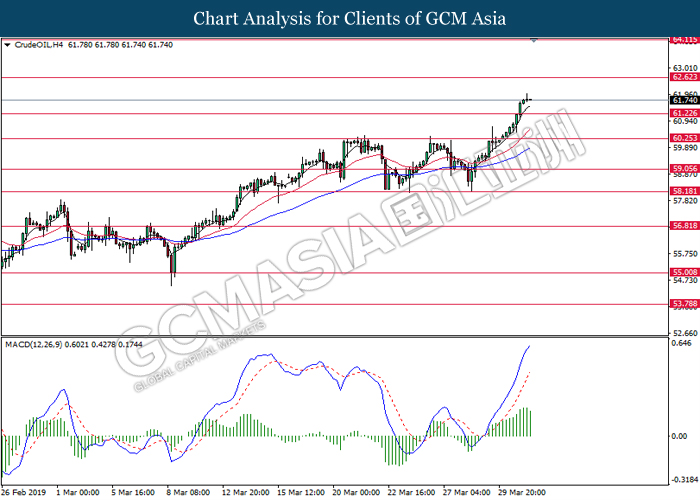
Task: Click the 53.788 price level label
Action: [685, 304]
